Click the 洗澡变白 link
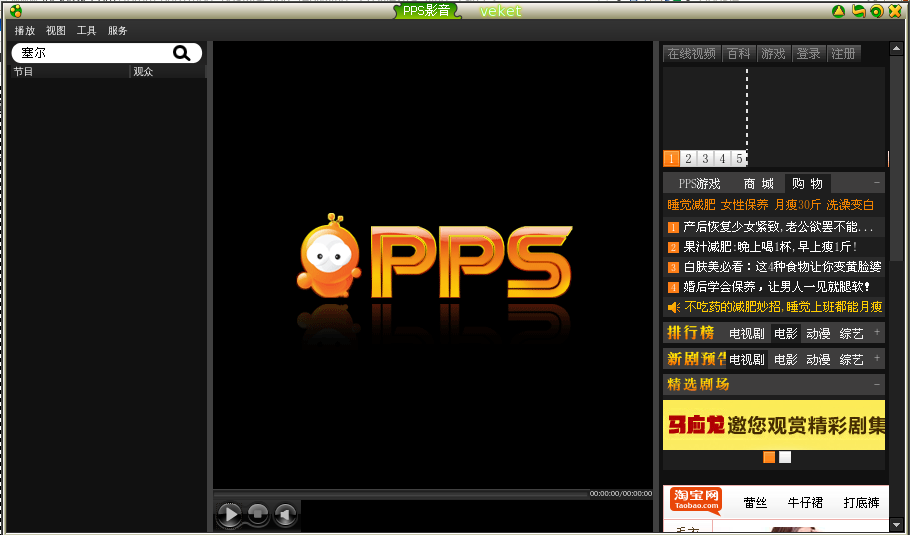910x535 pixels. (x=850, y=205)
